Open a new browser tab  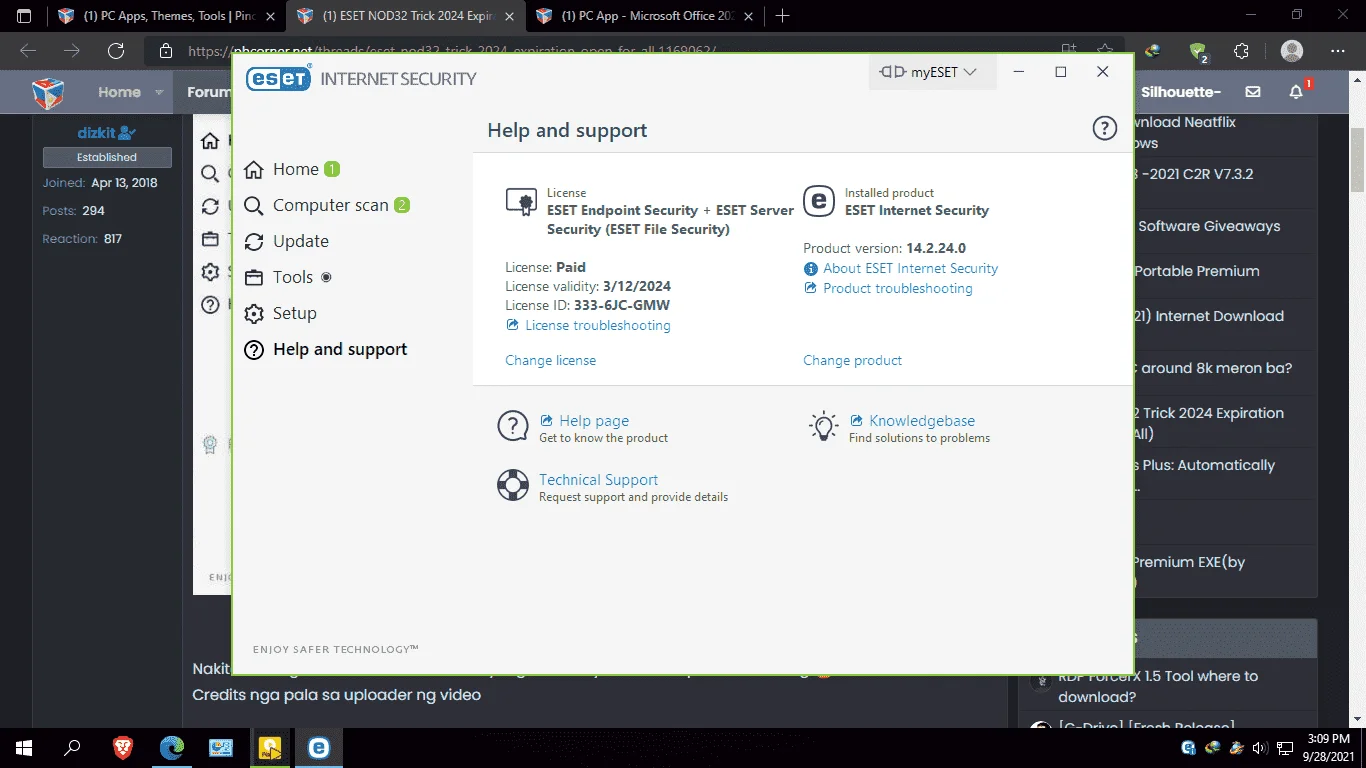point(782,16)
